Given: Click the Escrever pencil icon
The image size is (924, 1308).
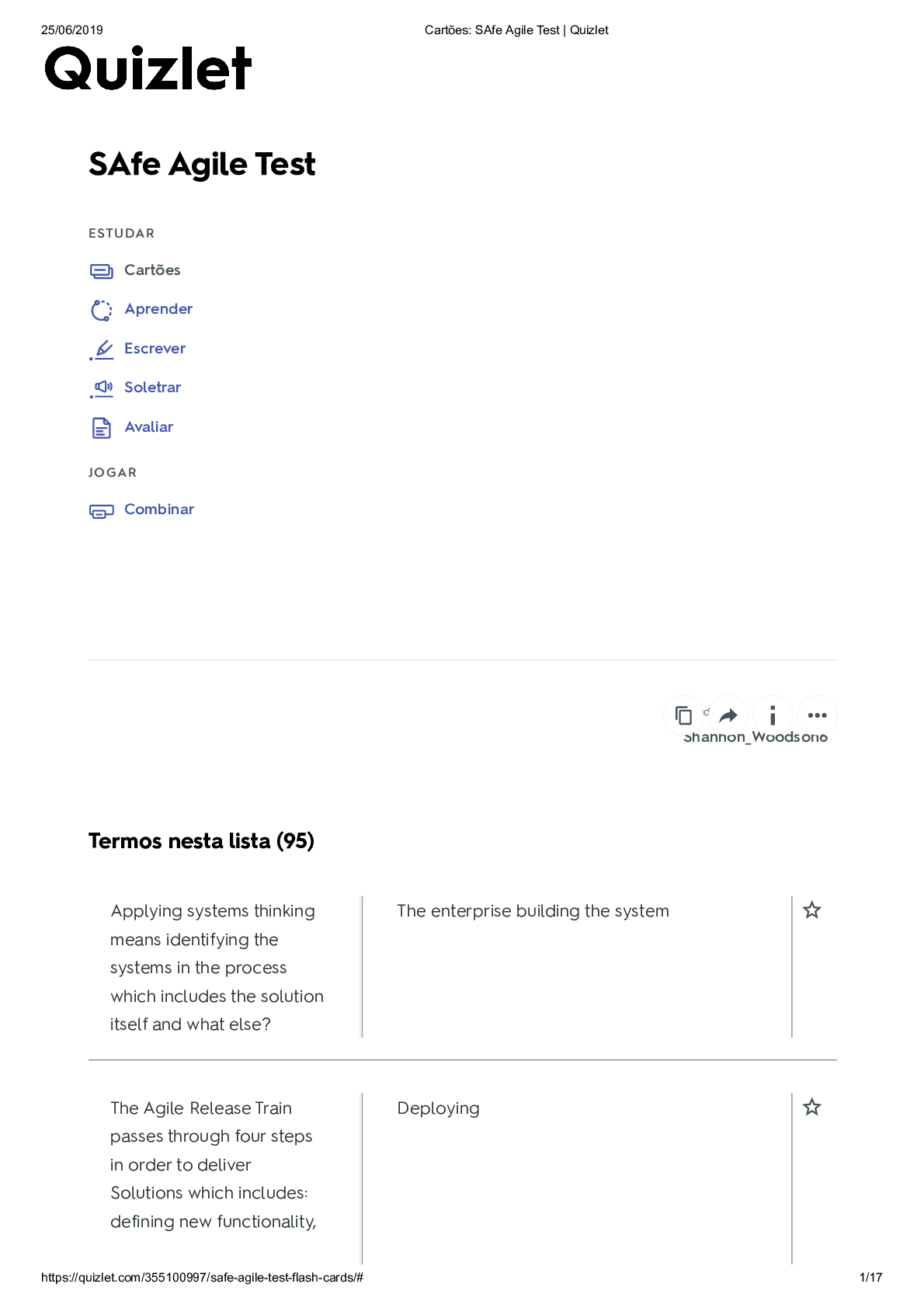Looking at the screenshot, I should pos(101,350).
